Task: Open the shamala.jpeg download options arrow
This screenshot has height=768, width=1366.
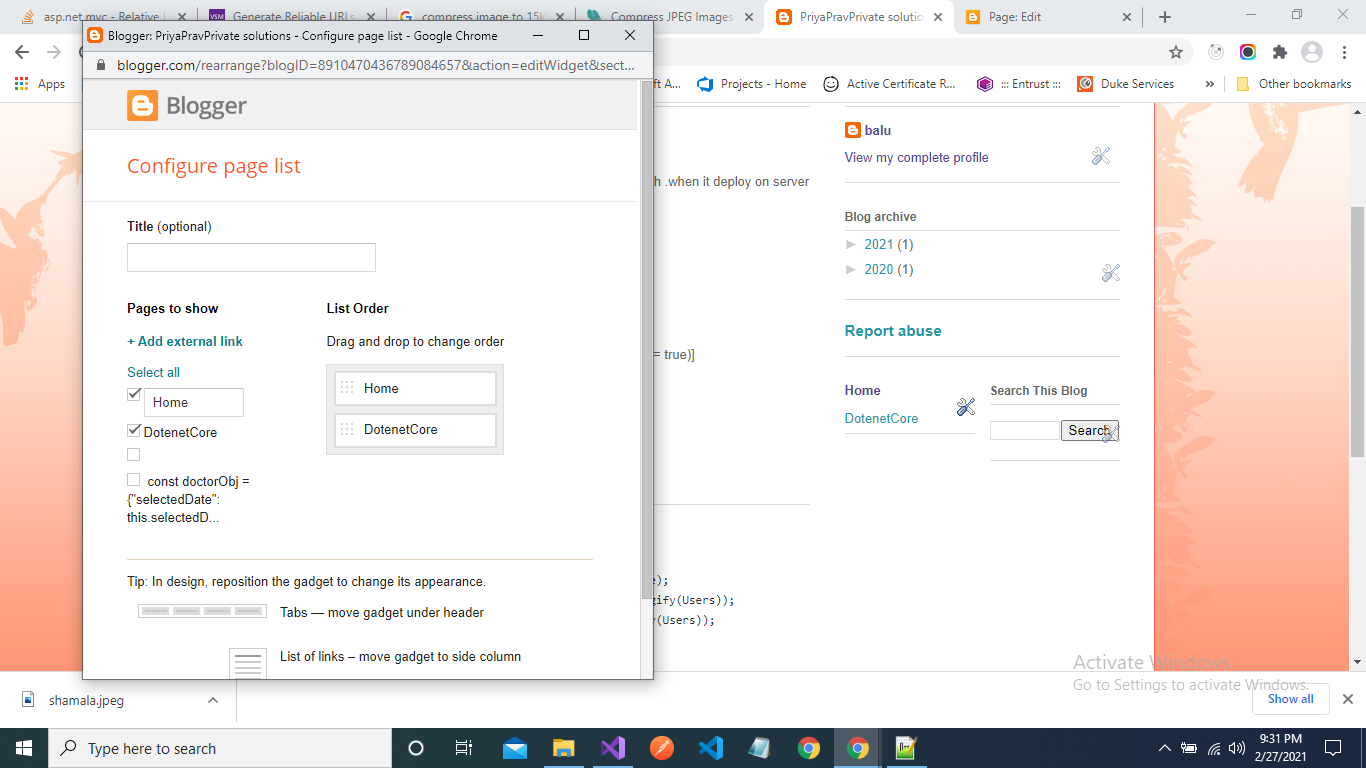Action: click(212, 700)
